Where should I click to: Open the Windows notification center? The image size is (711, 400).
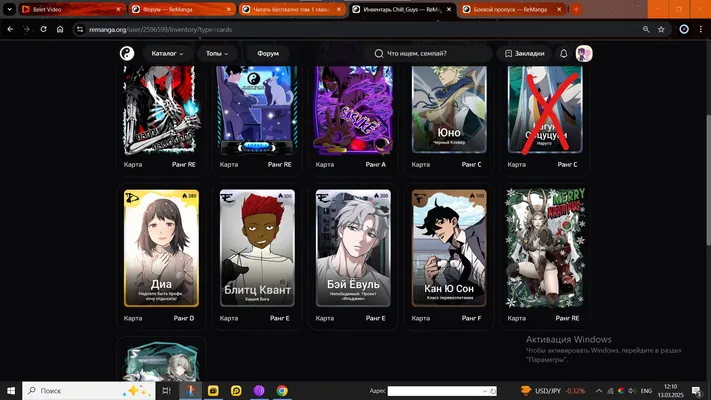(x=697, y=390)
